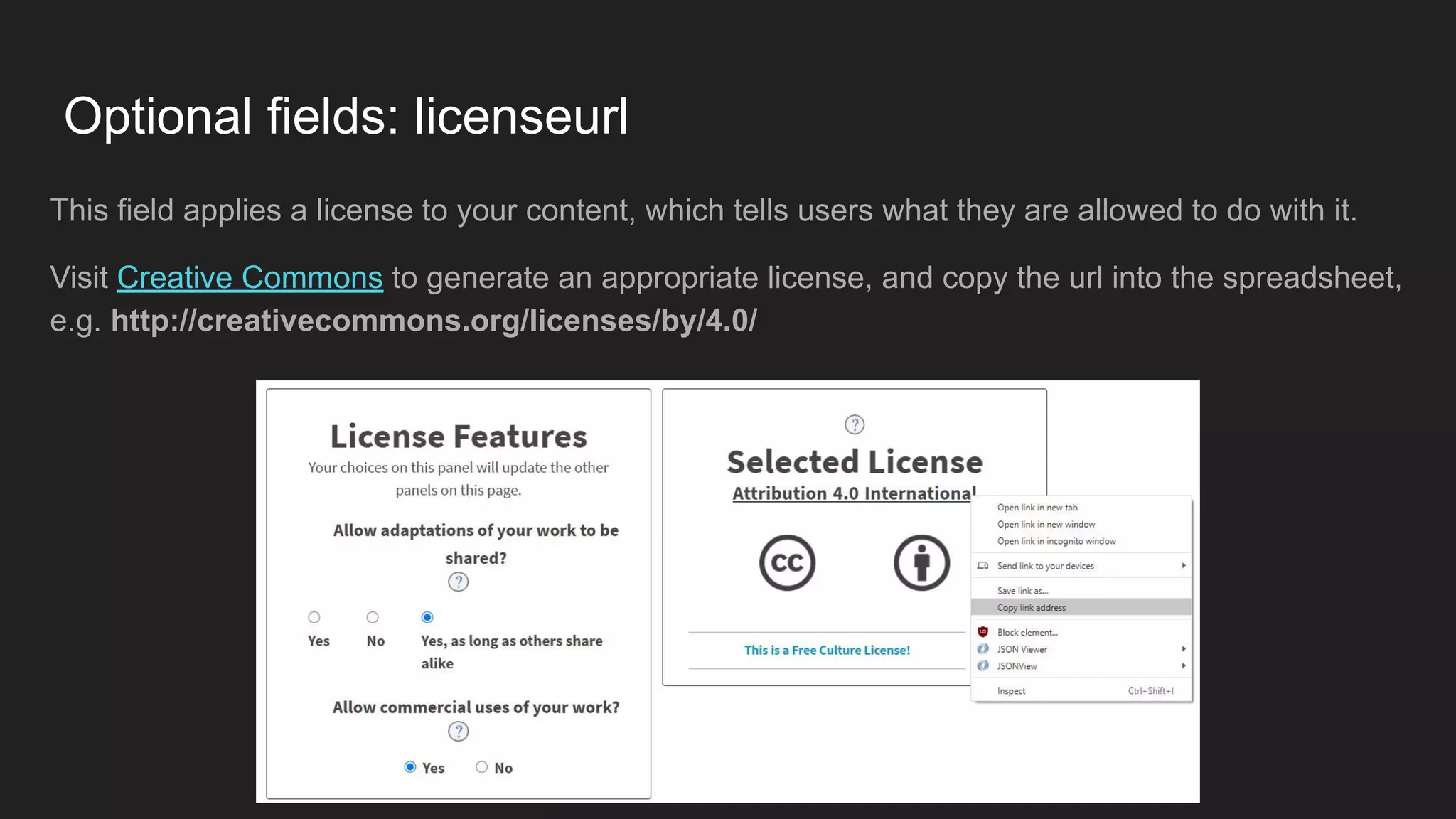Choose Open link in new tab
The width and height of the screenshot is (1456, 819).
pos(1037,508)
